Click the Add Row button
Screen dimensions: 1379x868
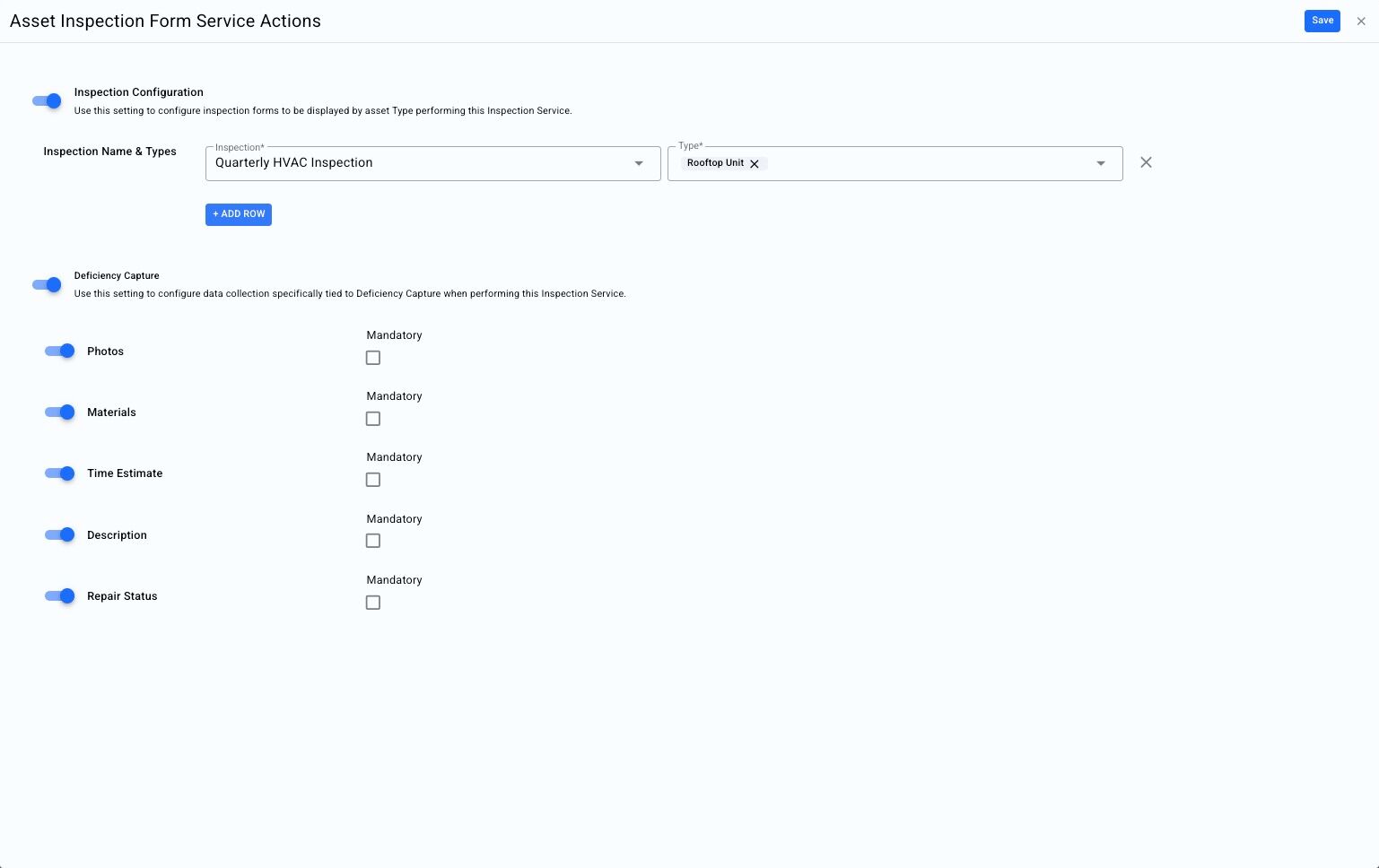click(x=239, y=214)
